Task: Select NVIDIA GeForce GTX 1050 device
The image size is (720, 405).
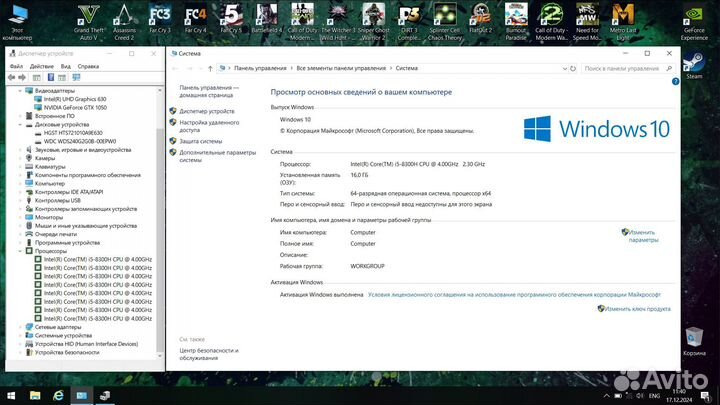Action: (75, 107)
